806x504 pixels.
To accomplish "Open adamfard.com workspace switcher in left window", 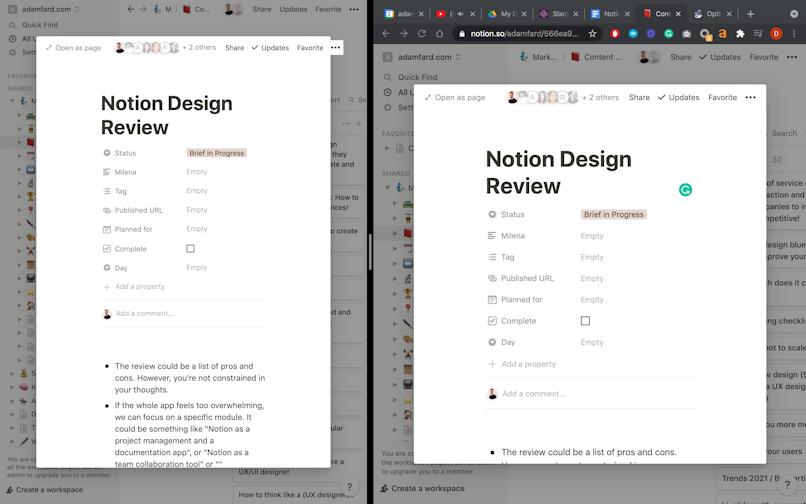I will 45,9.
